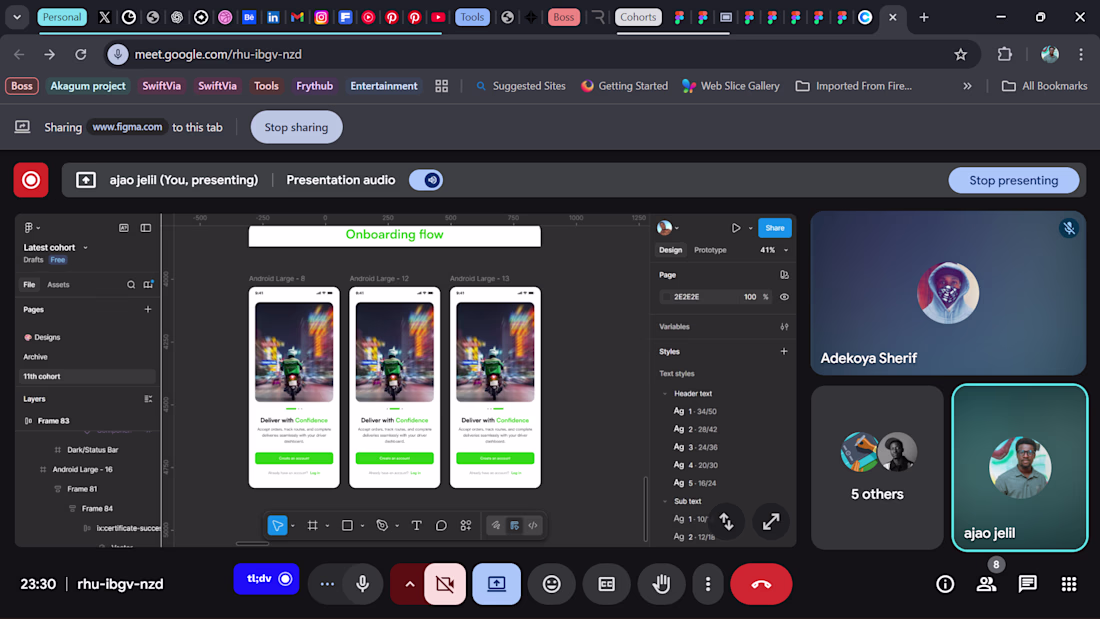Select the Pen tool in Figma
This screenshot has width=1100, height=619.
click(382, 525)
